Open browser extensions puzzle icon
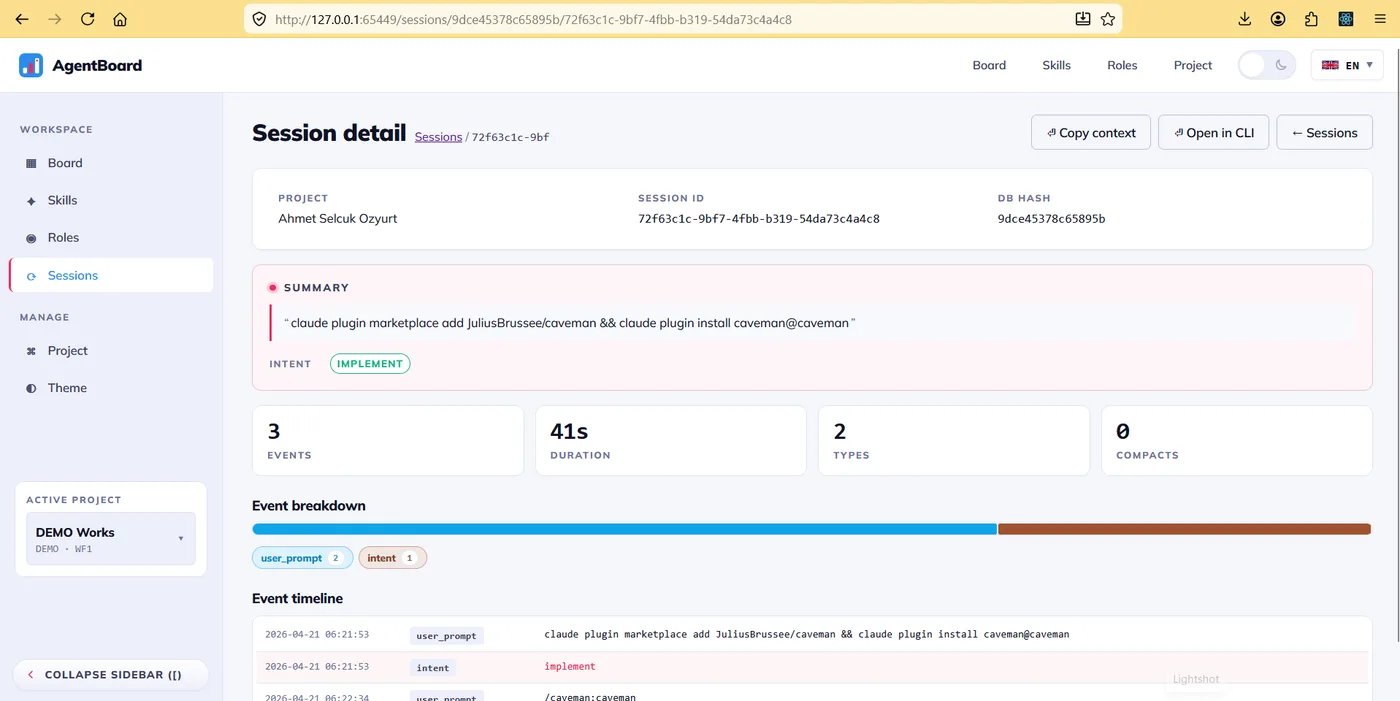The image size is (1400, 701). pyautogui.click(x=1312, y=19)
